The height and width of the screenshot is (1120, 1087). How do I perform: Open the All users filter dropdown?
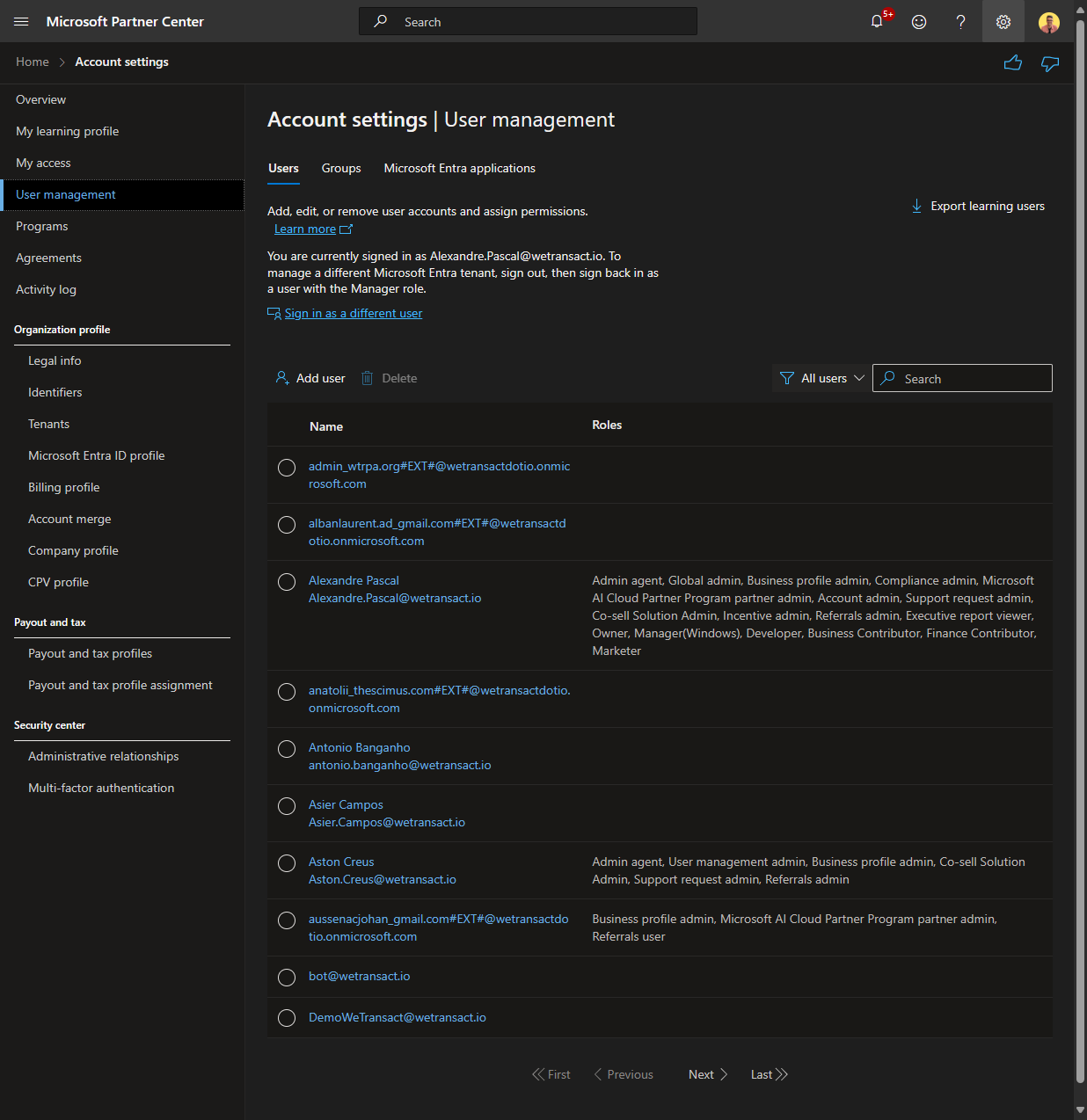pos(822,378)
